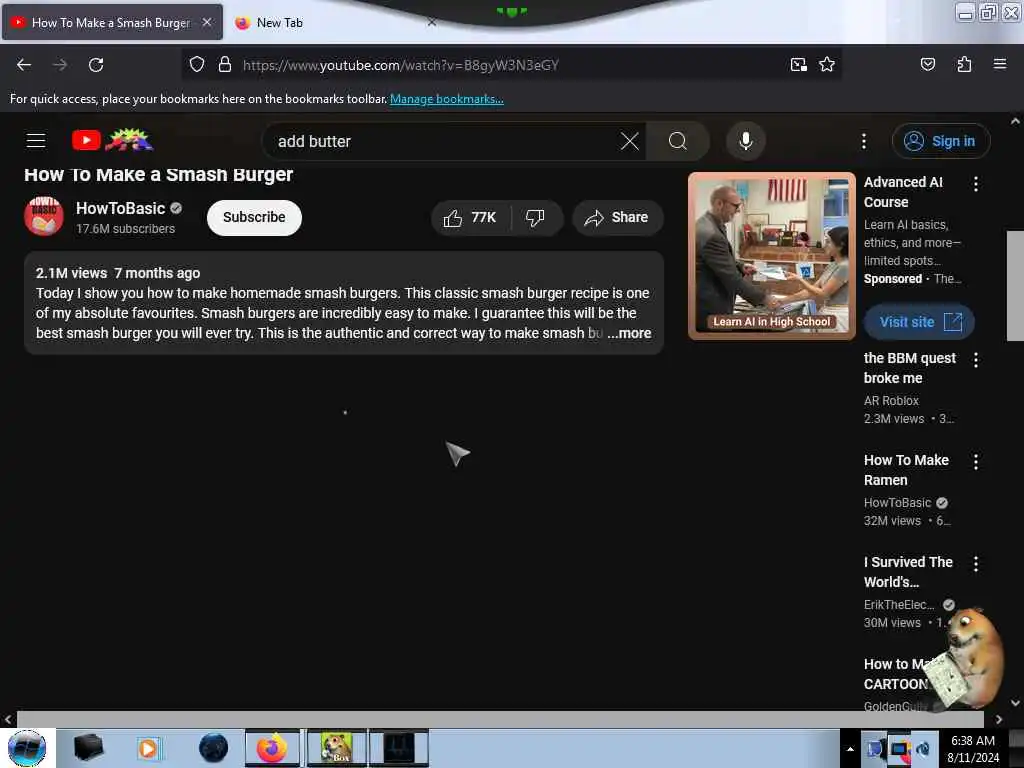Open options for 'the BBM quest broke me'
The width and height of the screenshot is (1024, 768).
[x=976, y=360]
